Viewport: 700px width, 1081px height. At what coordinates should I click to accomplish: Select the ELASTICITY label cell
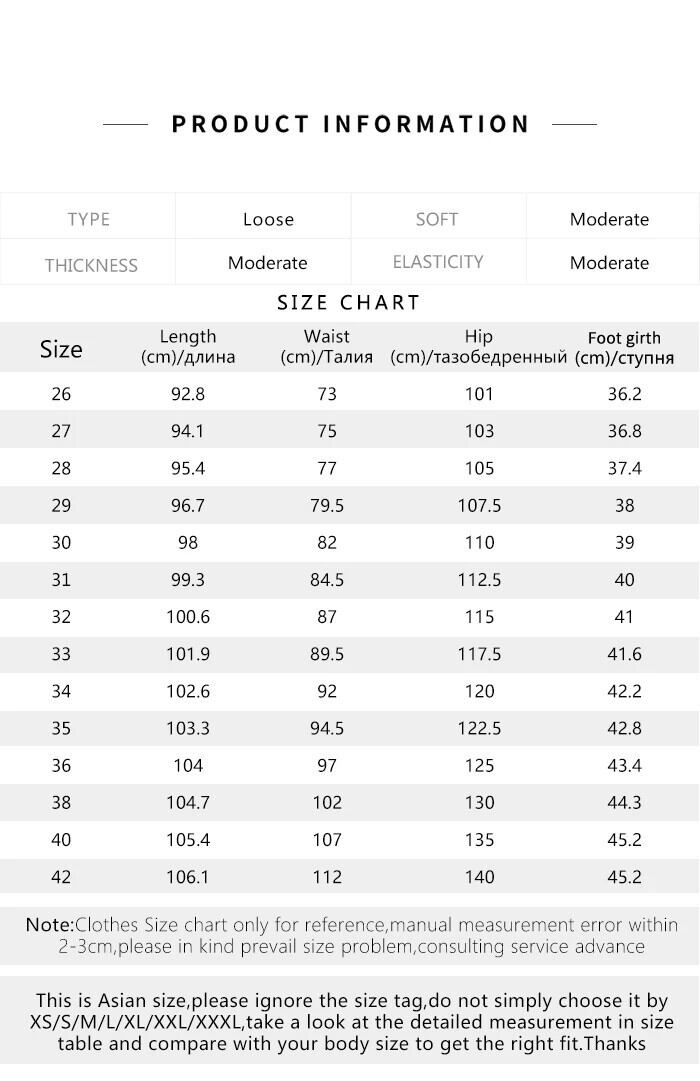(x=438, y=262)
